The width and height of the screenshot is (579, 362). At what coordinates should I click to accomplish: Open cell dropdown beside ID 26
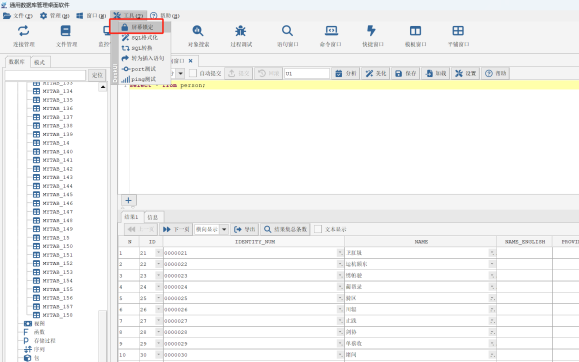[158, 309]
